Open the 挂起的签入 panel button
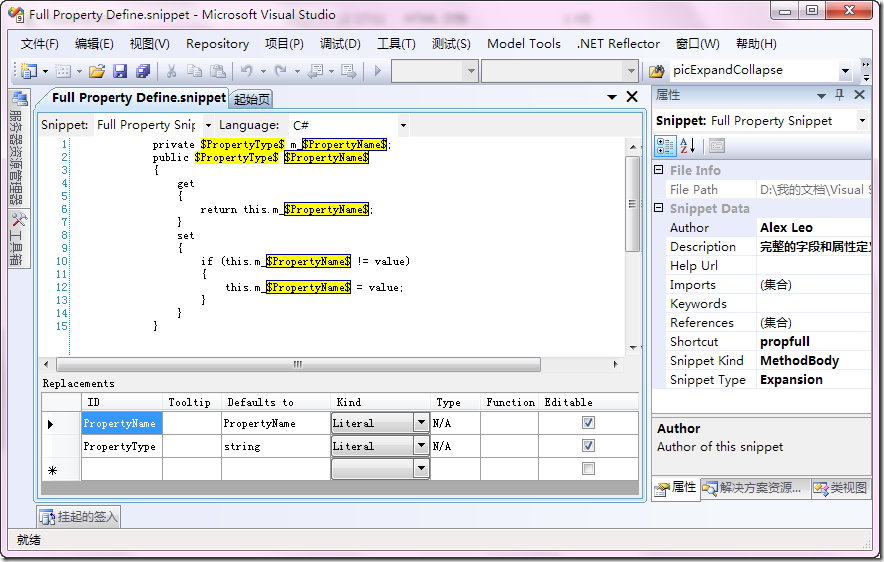This screenshot has height=562, width=884. pos(80,516)
